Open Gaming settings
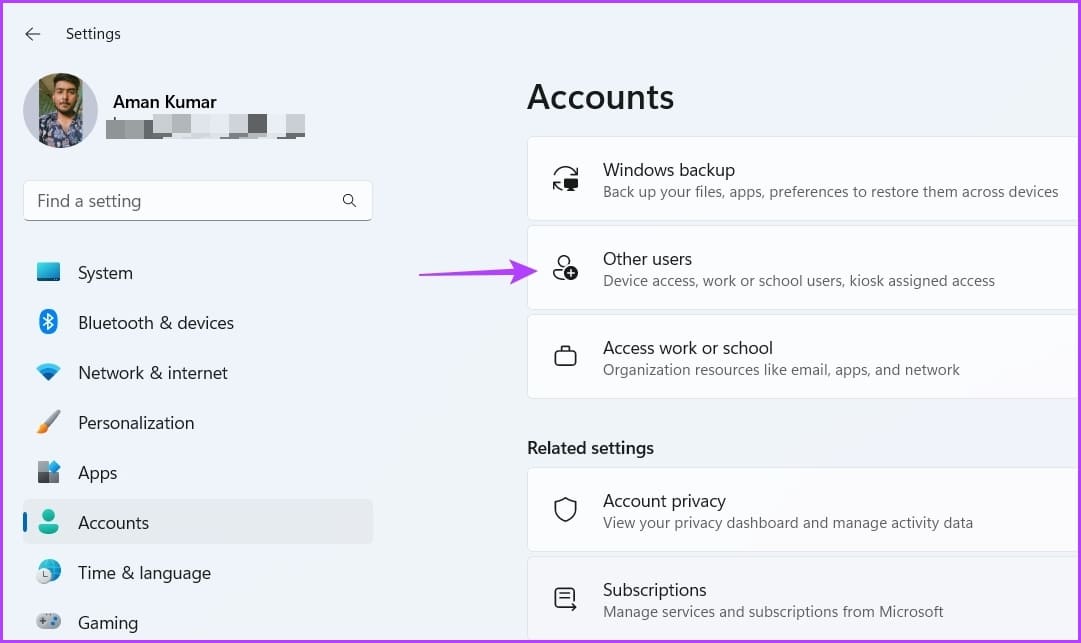Image resolution: width=1081 pixels, height=643 pixels. click(108, 623)
